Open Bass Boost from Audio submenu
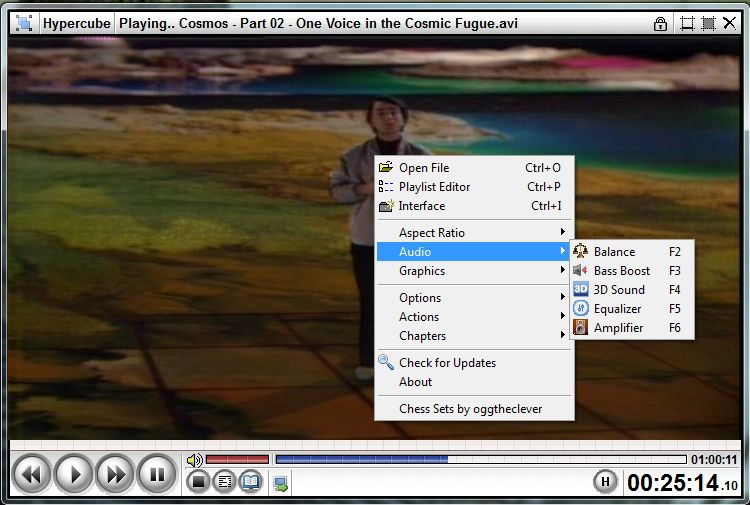 631,271
